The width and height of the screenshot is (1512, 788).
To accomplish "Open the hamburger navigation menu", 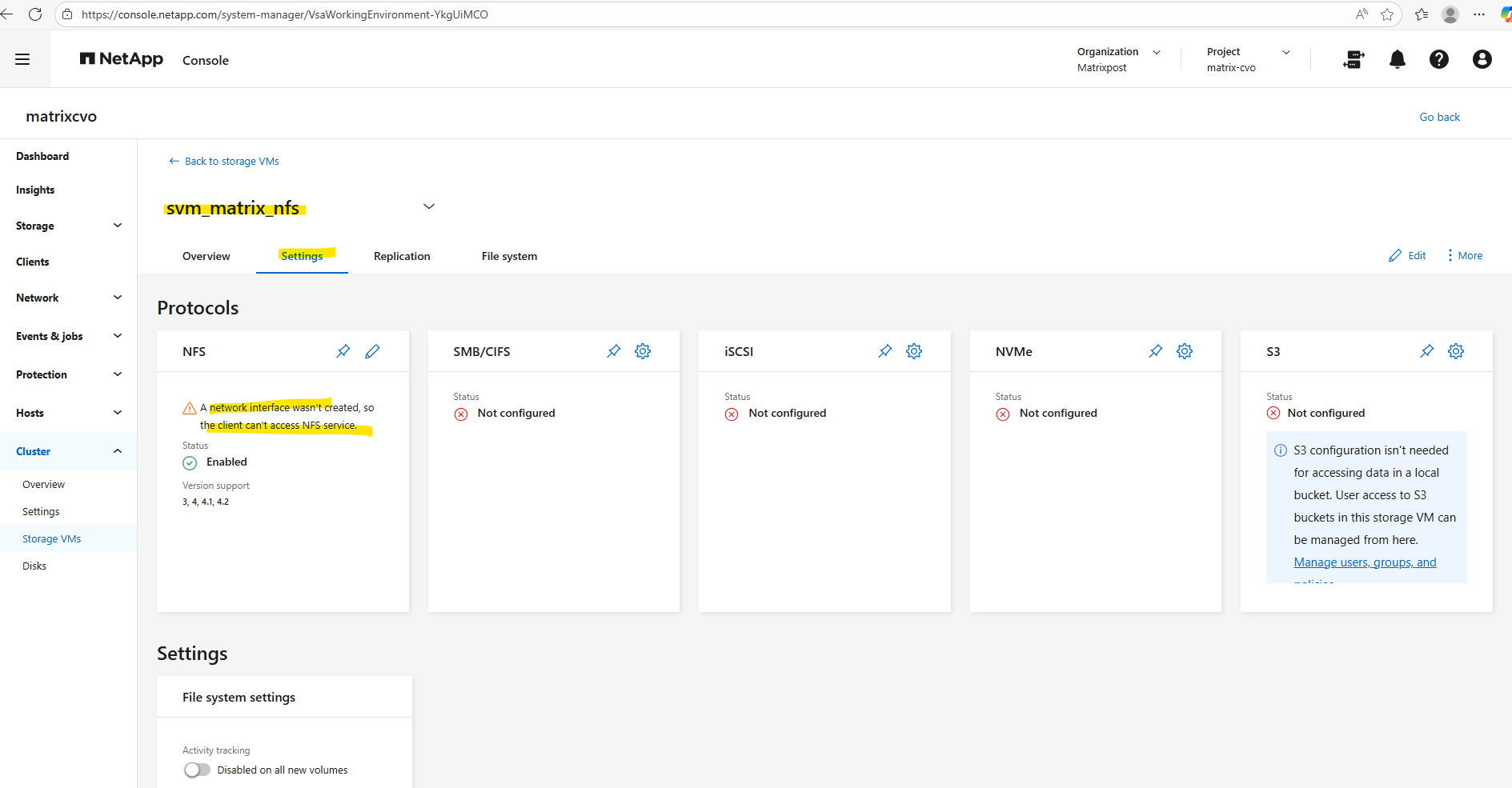I will pyautogui.click(x=22, y=59).
